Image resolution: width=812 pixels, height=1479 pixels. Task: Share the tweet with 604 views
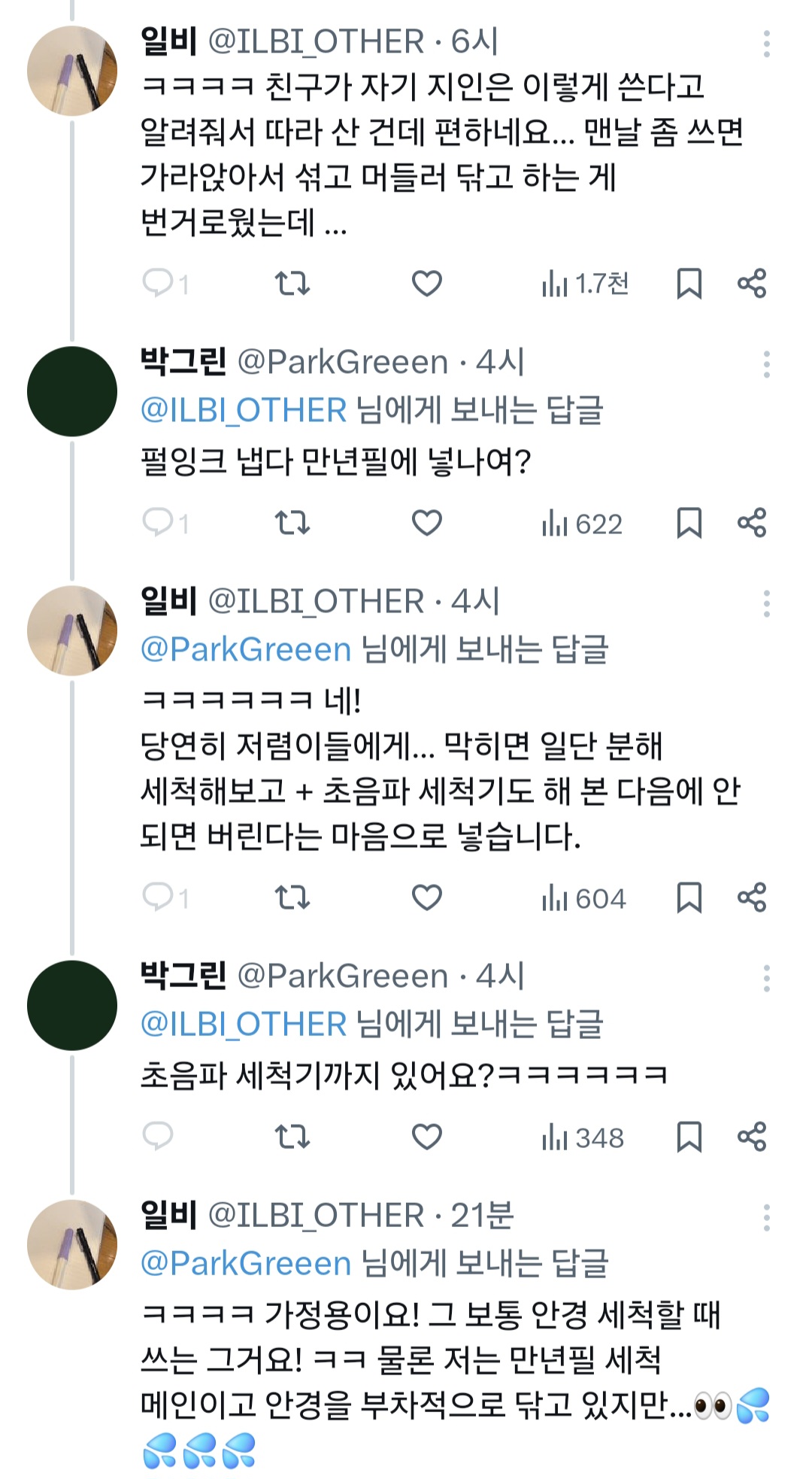pyautogui.click(x=751, y=897)
